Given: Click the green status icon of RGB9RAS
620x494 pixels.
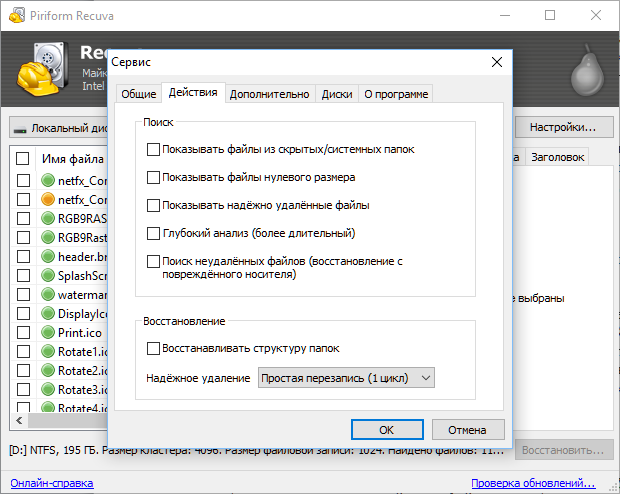Looking at the screenshot, I should pos(48,218).
